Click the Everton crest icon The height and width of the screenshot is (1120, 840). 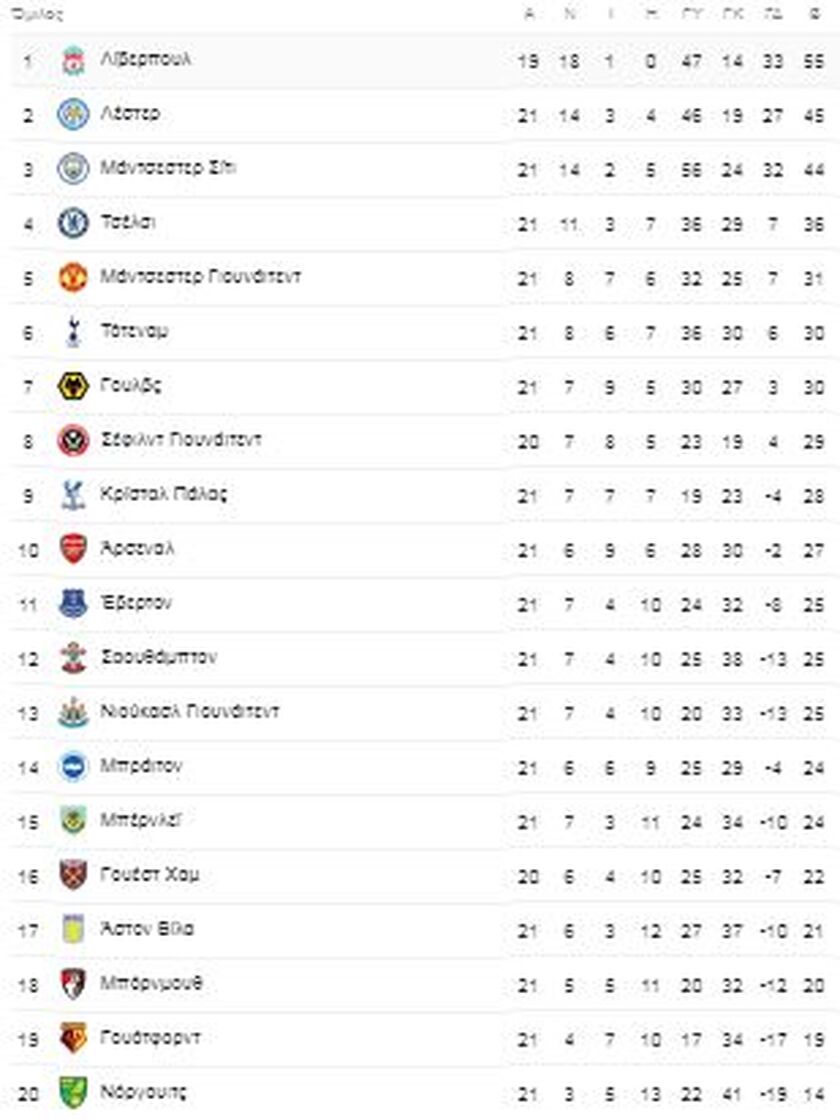[x=73, y=604]
